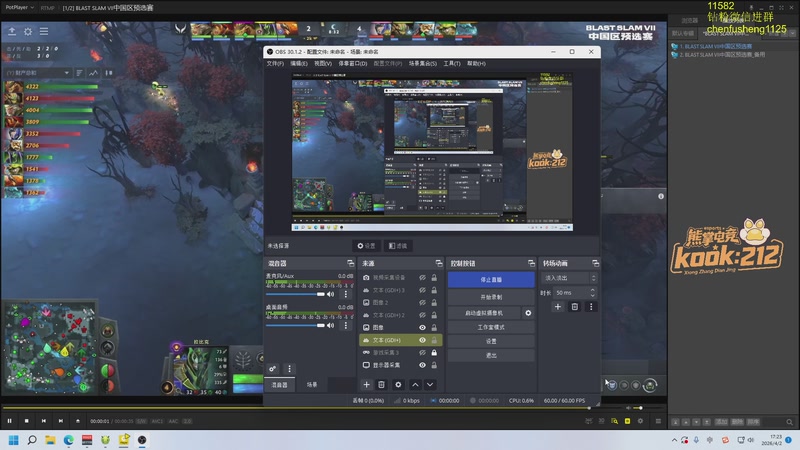The height and width of the screenshot is (450, 800).
Task: Hide the 图像 source with eye icon
Action: pyautogui.click(x=422, y=328)
